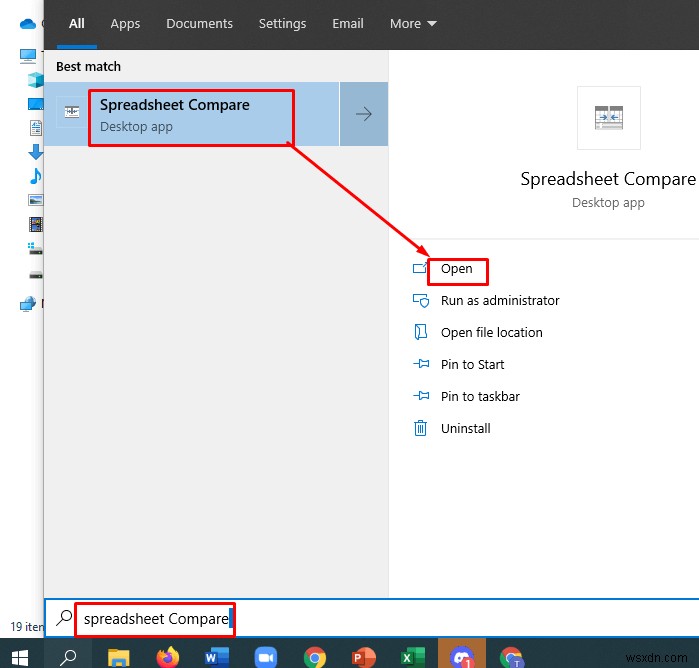Screen dimensions: 699x668
Task: Select the Email search tab
Action: (348, 24)
